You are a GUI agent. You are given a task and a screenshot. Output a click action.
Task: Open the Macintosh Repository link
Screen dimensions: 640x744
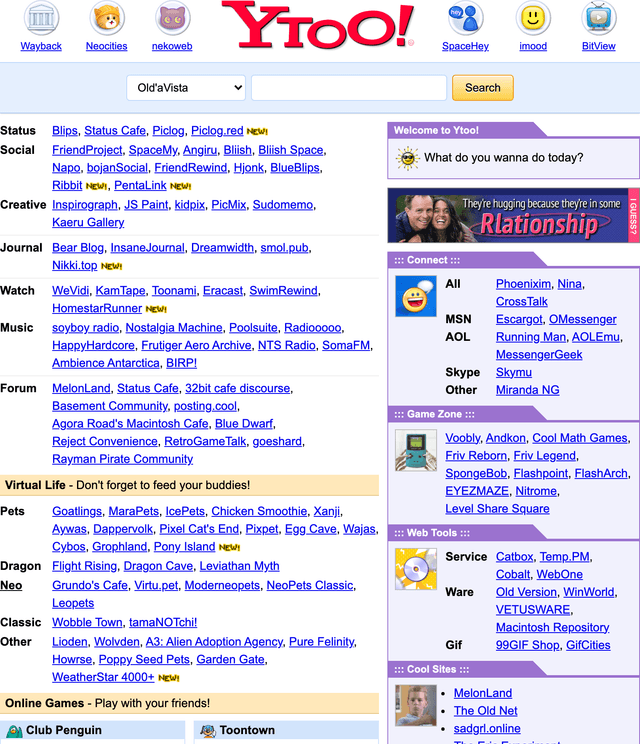(552, 627)
